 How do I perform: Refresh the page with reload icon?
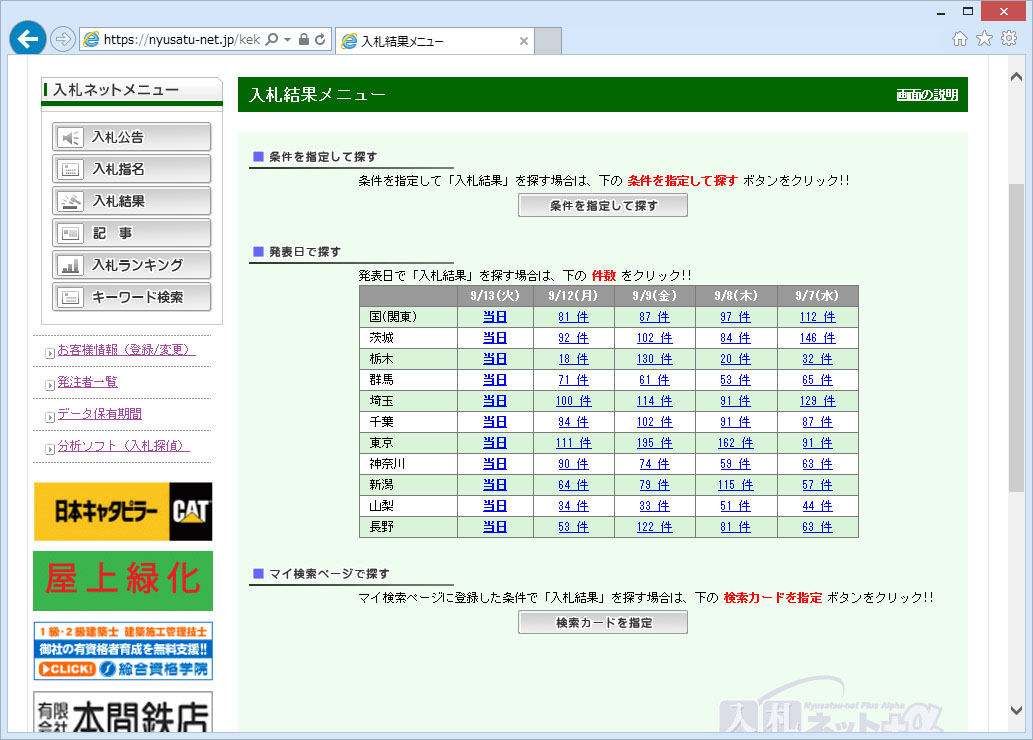(320, 40)
